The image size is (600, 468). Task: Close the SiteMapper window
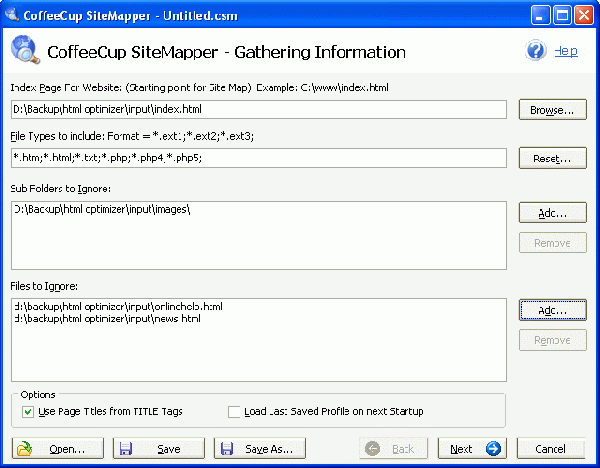(x=584, y=15)
